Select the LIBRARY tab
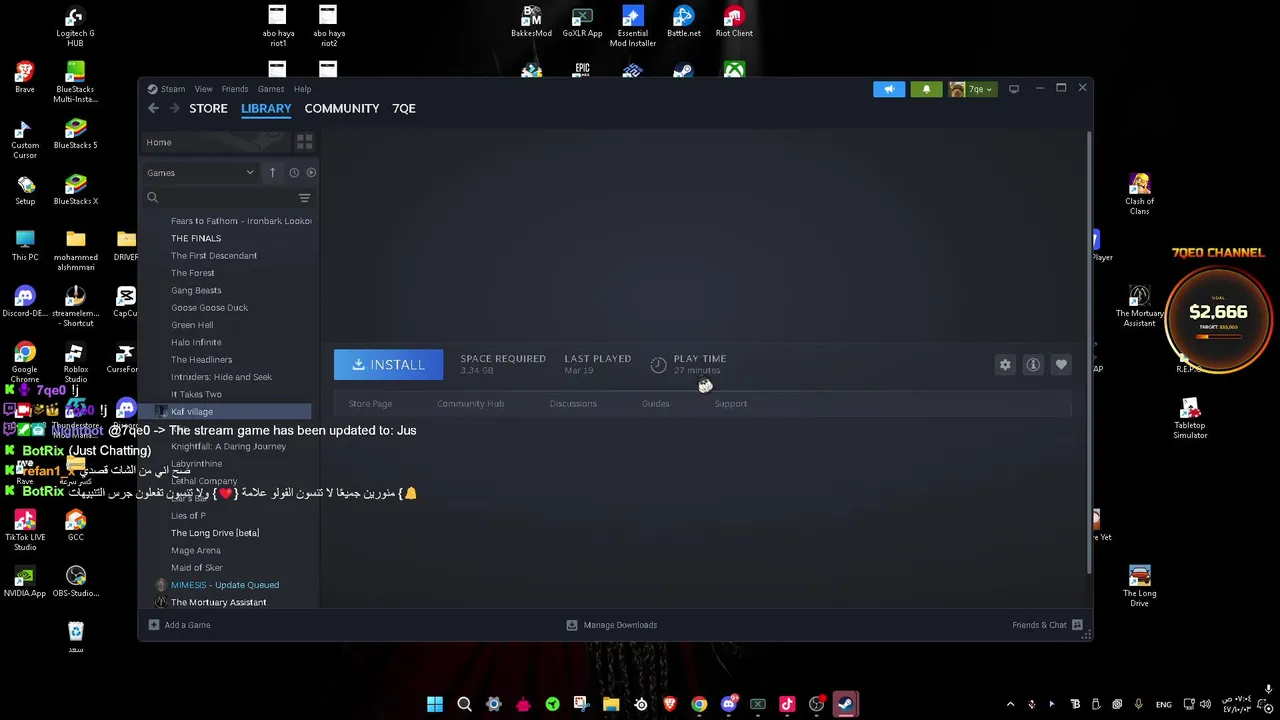Viewport: 1280px width, 720px height. coord(266,108)
